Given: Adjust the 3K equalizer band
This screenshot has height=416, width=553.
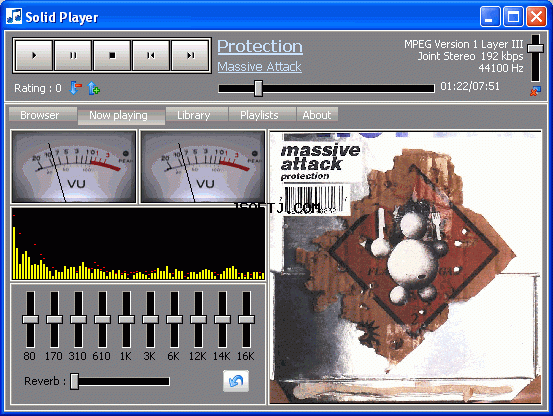Looking at the screenshot, I should pos(150,319).
